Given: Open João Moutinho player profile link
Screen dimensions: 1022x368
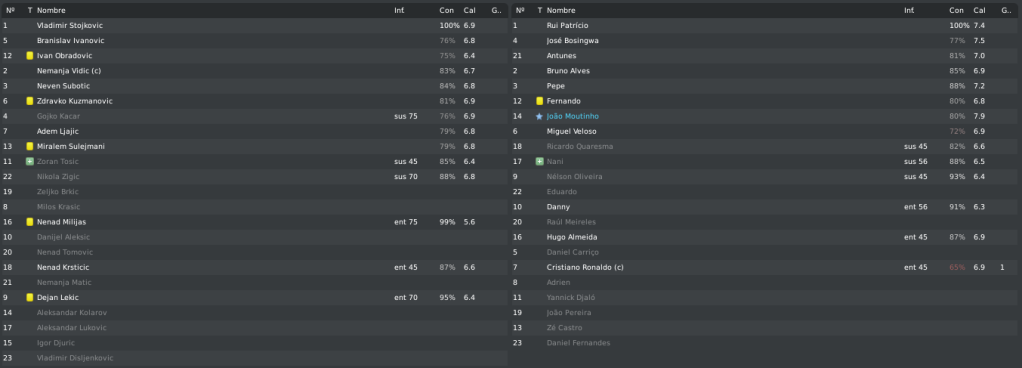Looking at the screenshot, I should click(572, 116).
